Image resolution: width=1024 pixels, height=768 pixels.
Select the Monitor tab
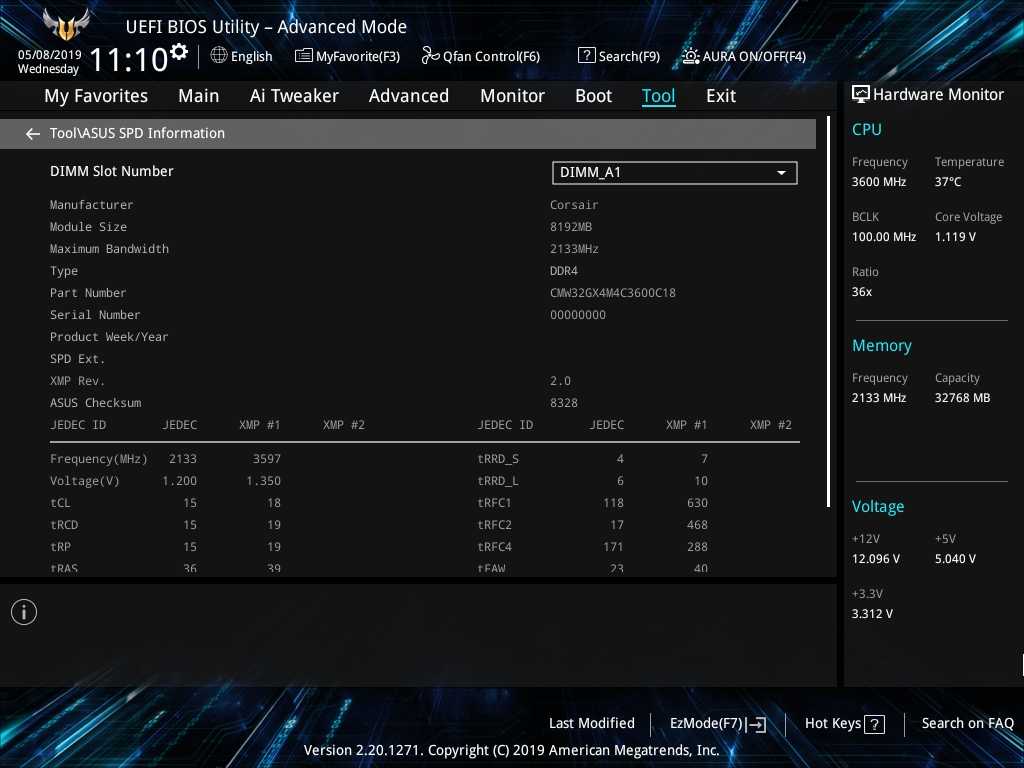[513, 96]
